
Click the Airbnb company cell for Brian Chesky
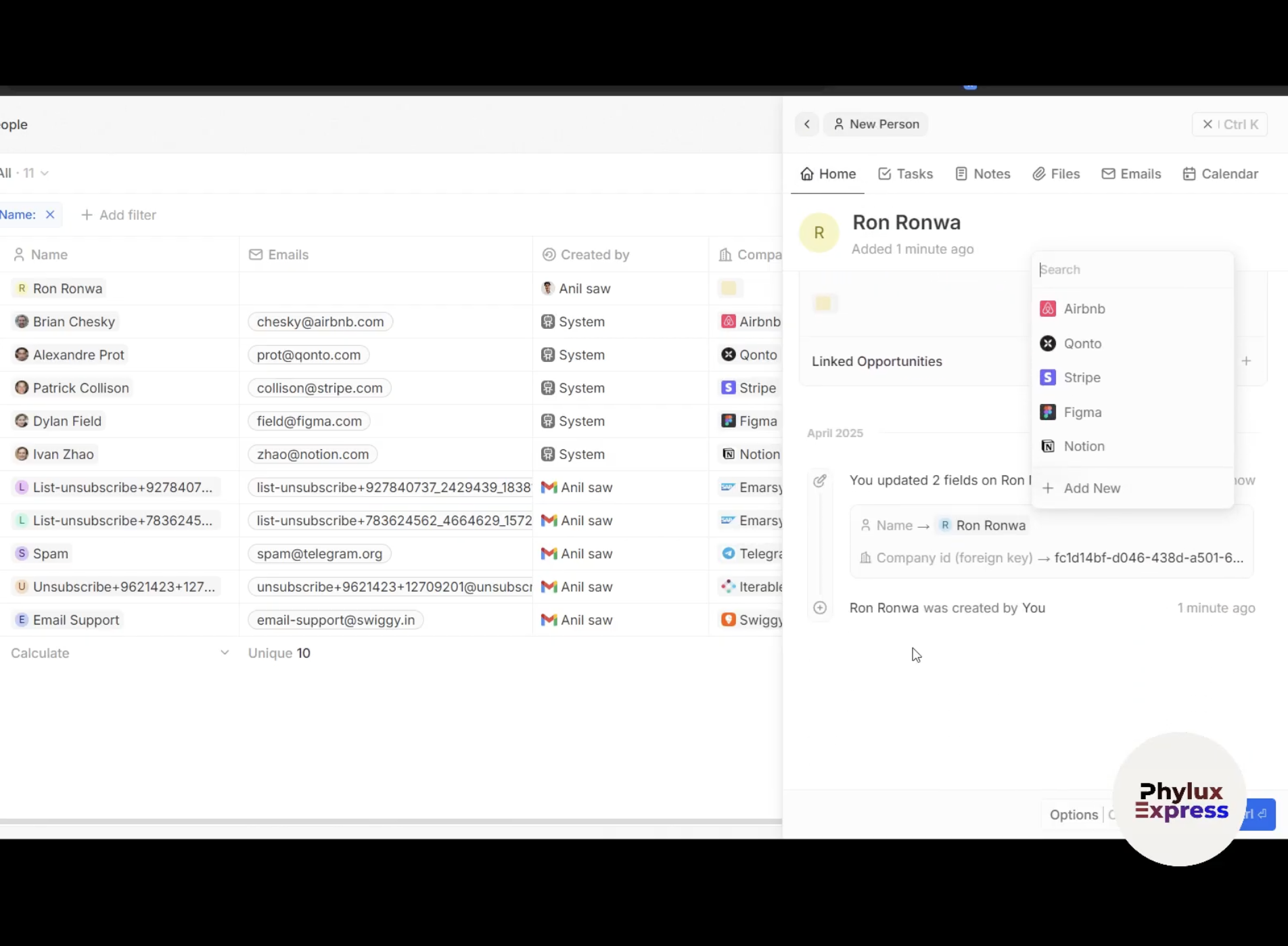(750, 321)
